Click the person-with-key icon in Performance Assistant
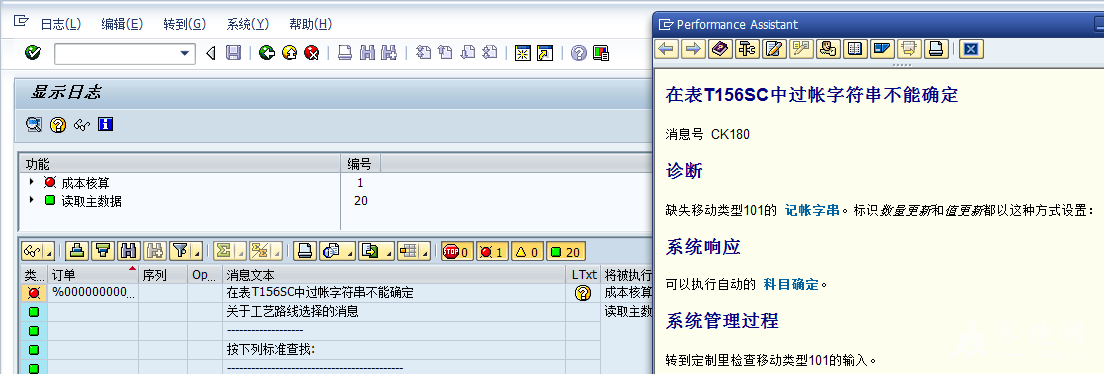This screenshot has height=374, width=1104. tap(827, 49)
